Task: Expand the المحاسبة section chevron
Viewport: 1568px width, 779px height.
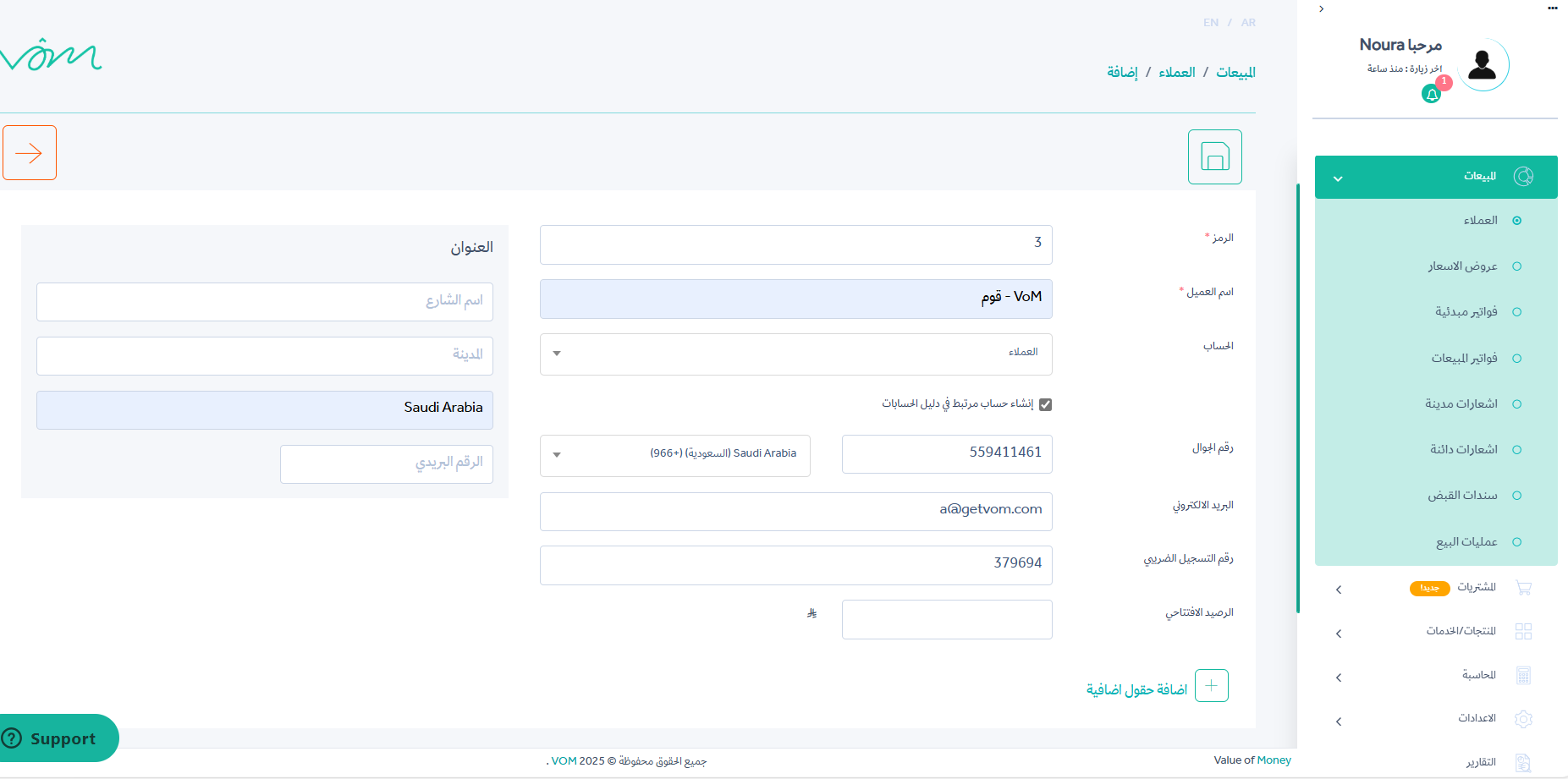Action: tap(1339, 678)
